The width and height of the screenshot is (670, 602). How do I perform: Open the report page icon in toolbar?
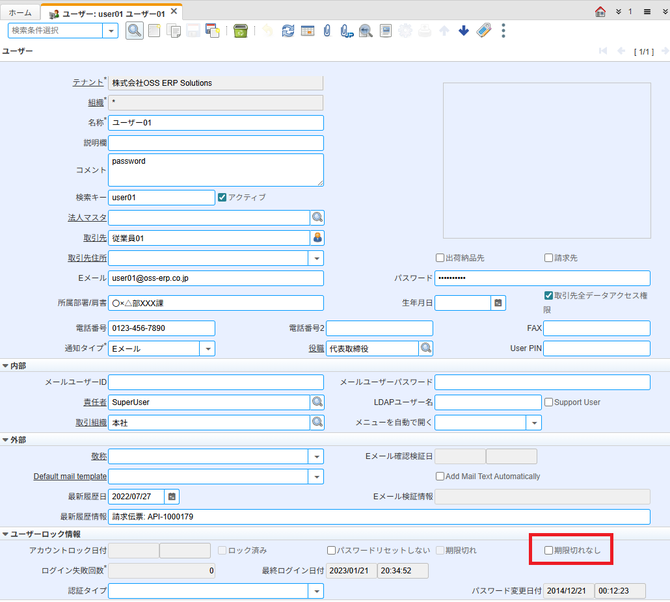point(386,31)
